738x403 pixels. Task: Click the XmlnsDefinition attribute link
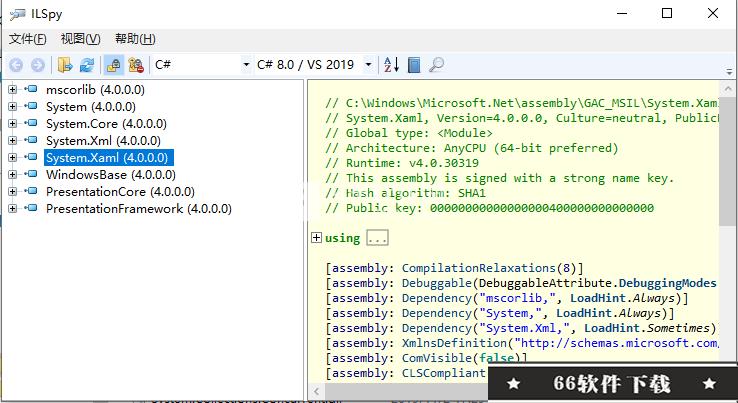(x=454, y=343)
